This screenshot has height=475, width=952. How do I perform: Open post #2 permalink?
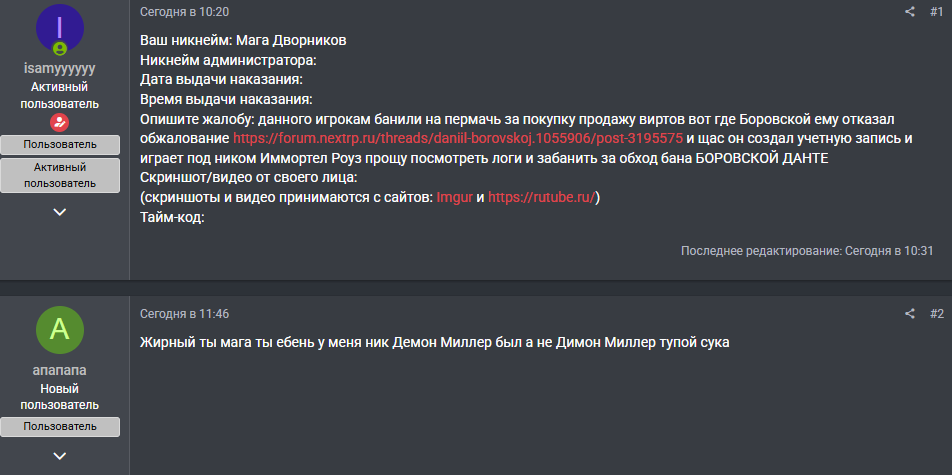click(936, 314)
